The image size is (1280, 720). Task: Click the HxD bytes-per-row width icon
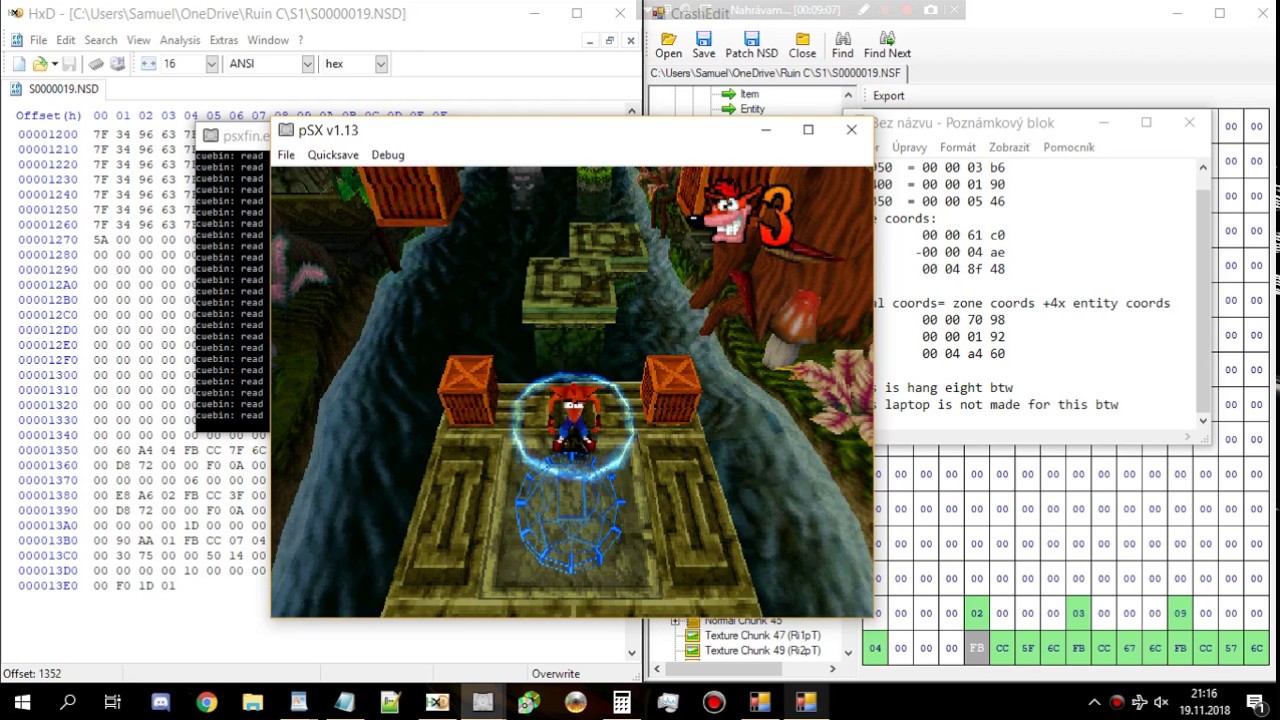[x=148, y=63]
